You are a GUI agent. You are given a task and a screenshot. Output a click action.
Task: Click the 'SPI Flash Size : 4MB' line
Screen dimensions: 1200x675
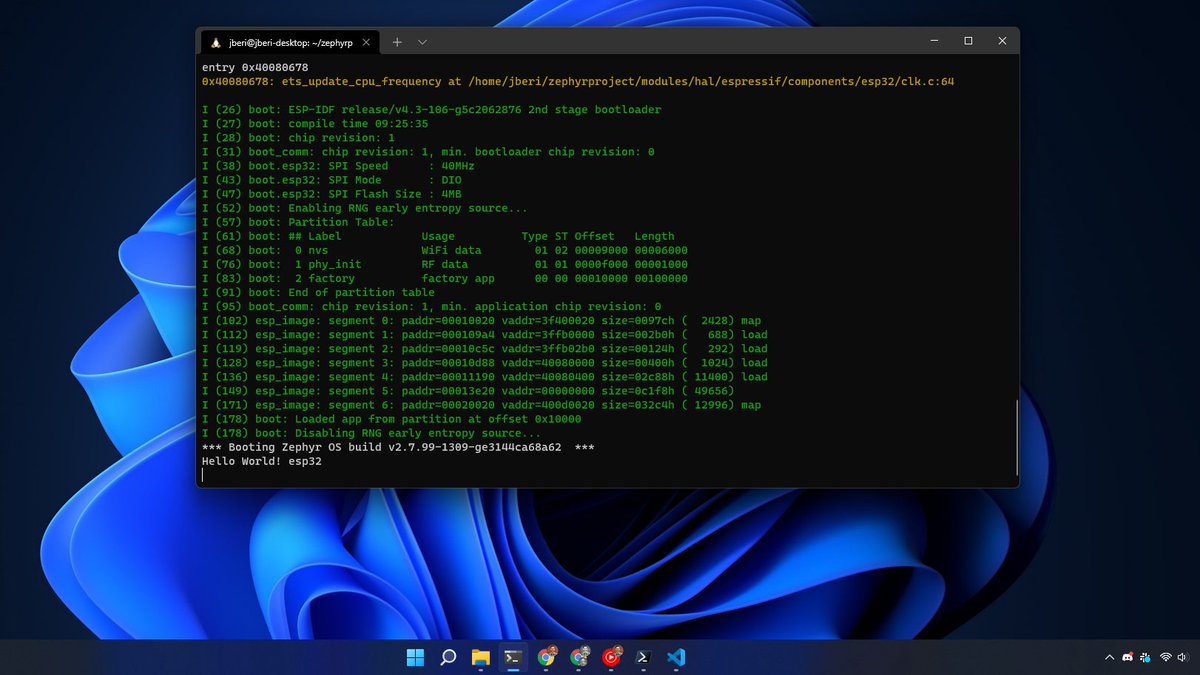pyautogui.click(x=331, y=194)
